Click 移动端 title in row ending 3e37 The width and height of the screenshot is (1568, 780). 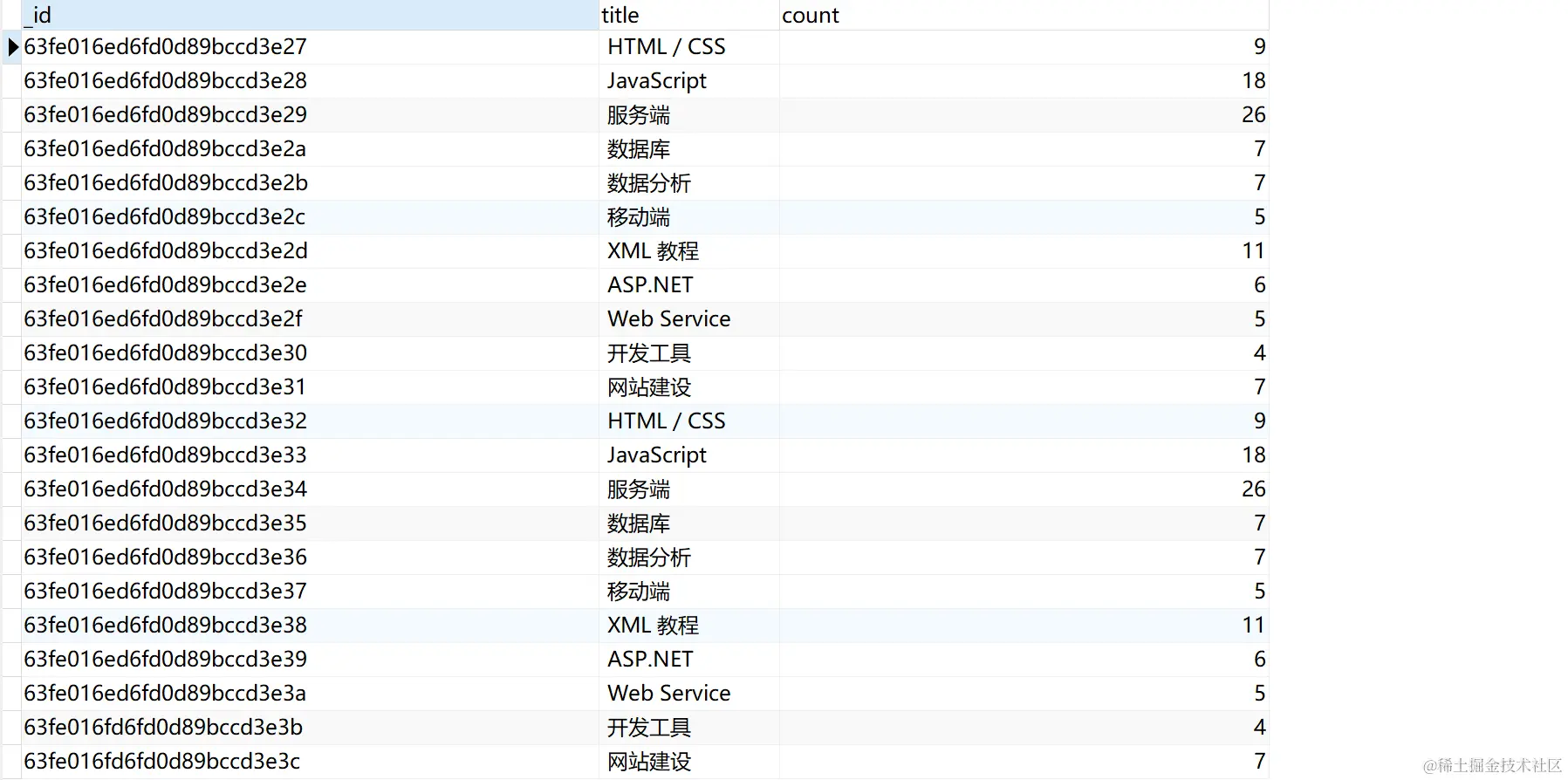coord(688,592)
